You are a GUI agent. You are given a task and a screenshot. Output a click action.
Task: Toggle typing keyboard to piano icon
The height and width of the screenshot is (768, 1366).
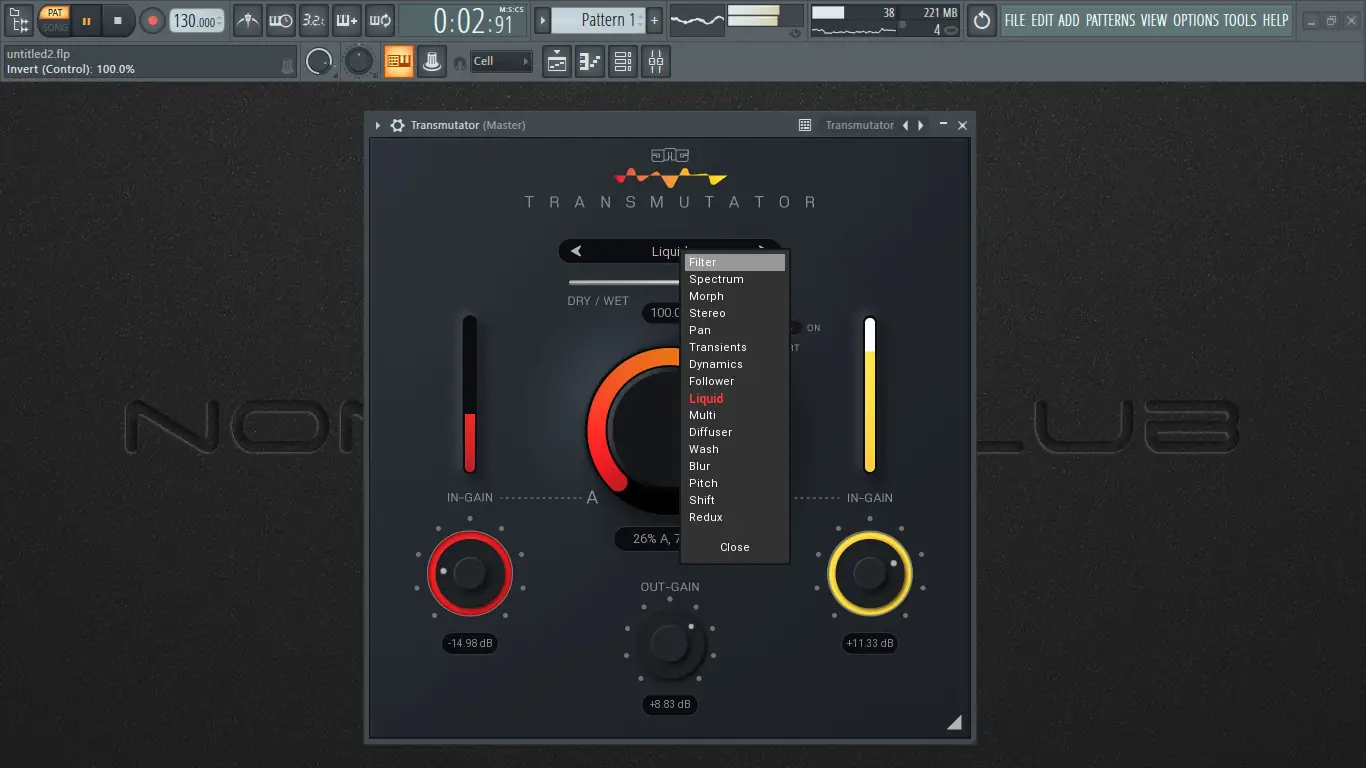(x=399, y=62)
